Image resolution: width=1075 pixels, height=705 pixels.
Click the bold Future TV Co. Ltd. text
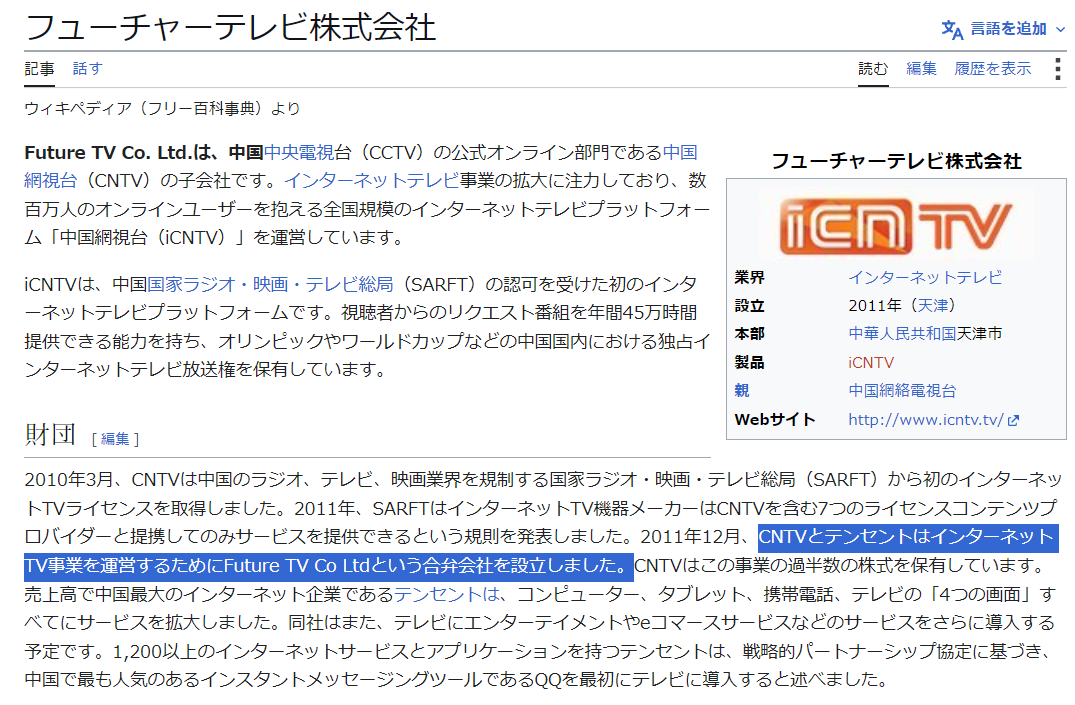[110, 152]
